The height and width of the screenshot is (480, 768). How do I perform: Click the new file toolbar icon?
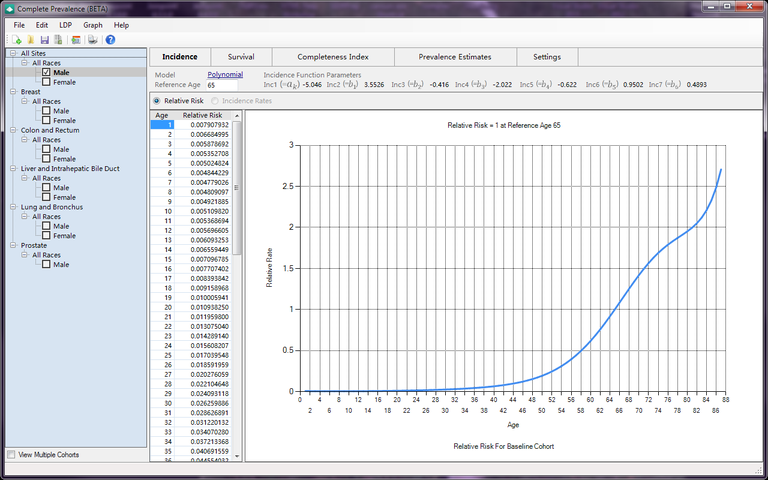(x=18, y=40)
